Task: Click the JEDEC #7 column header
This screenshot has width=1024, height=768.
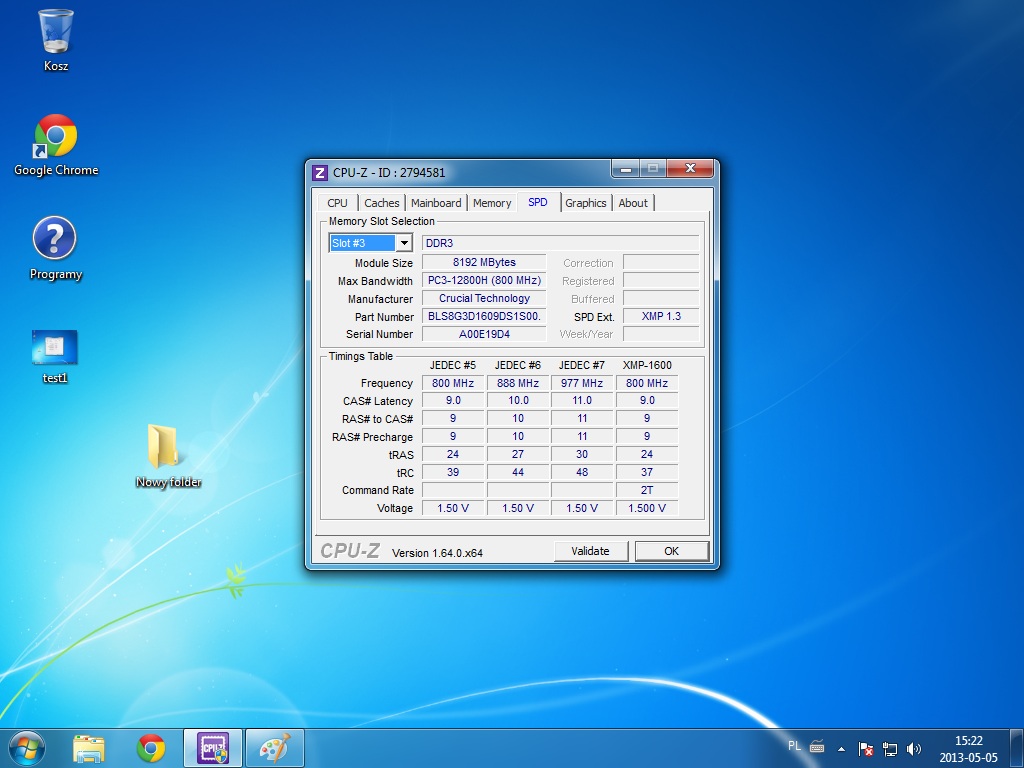Action: [x=582, y=365]
